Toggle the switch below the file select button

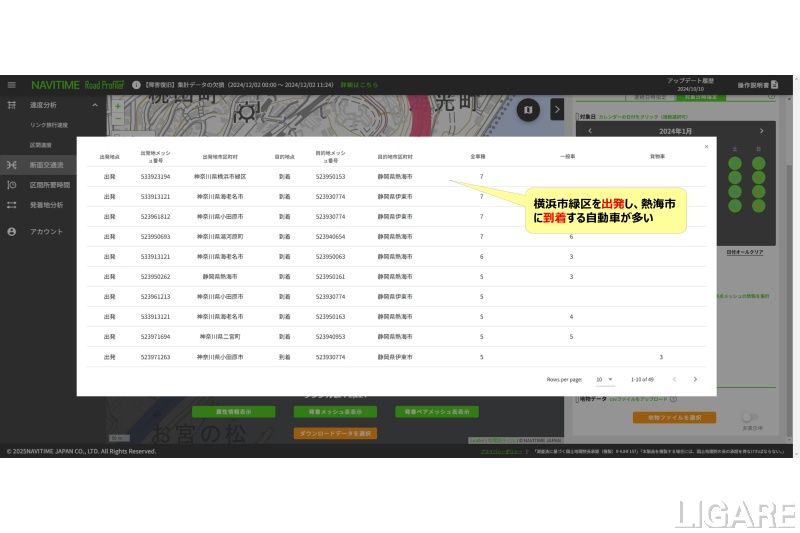click(748, 417)
